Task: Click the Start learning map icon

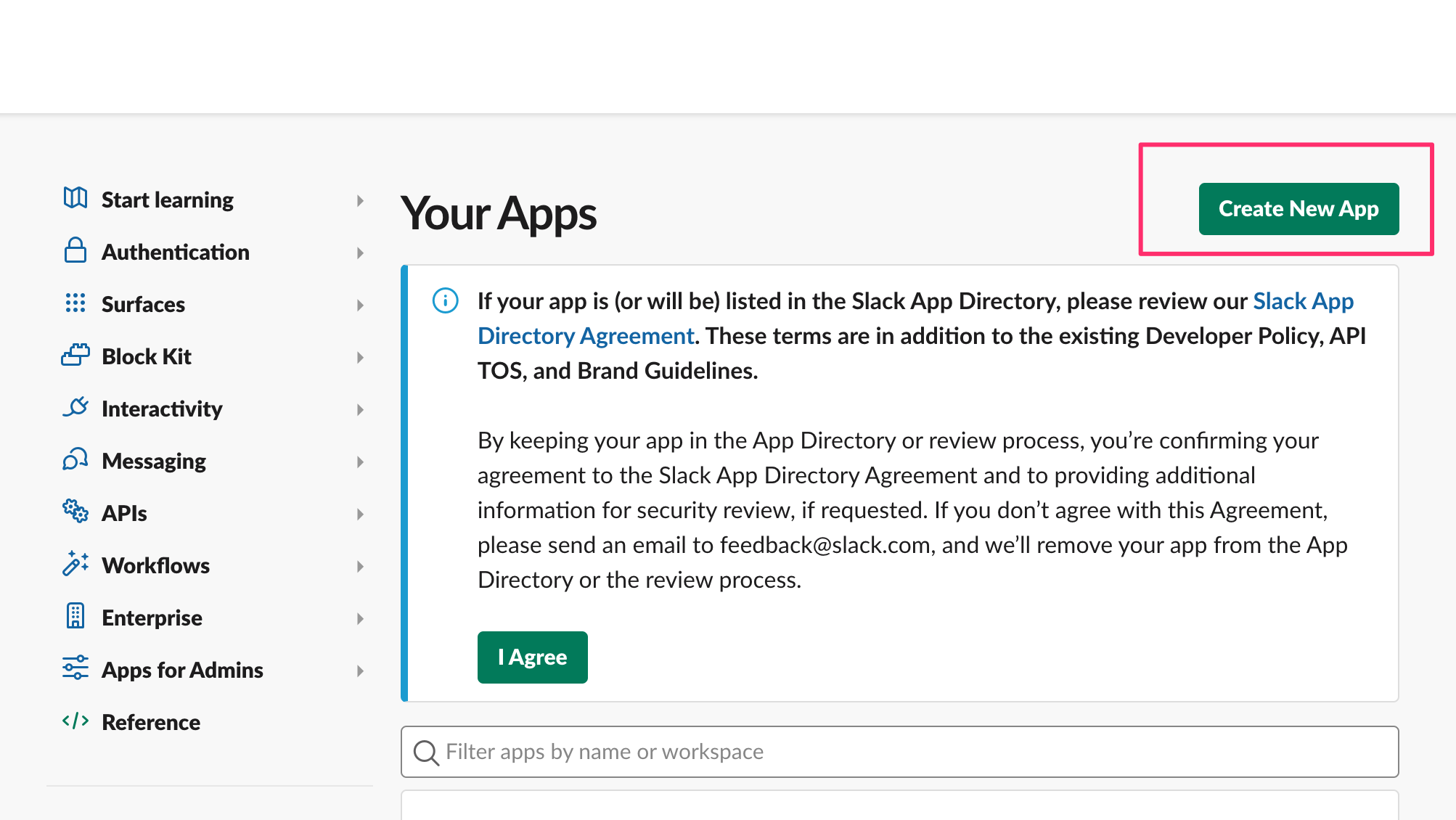Action: (x=75, y=198)
